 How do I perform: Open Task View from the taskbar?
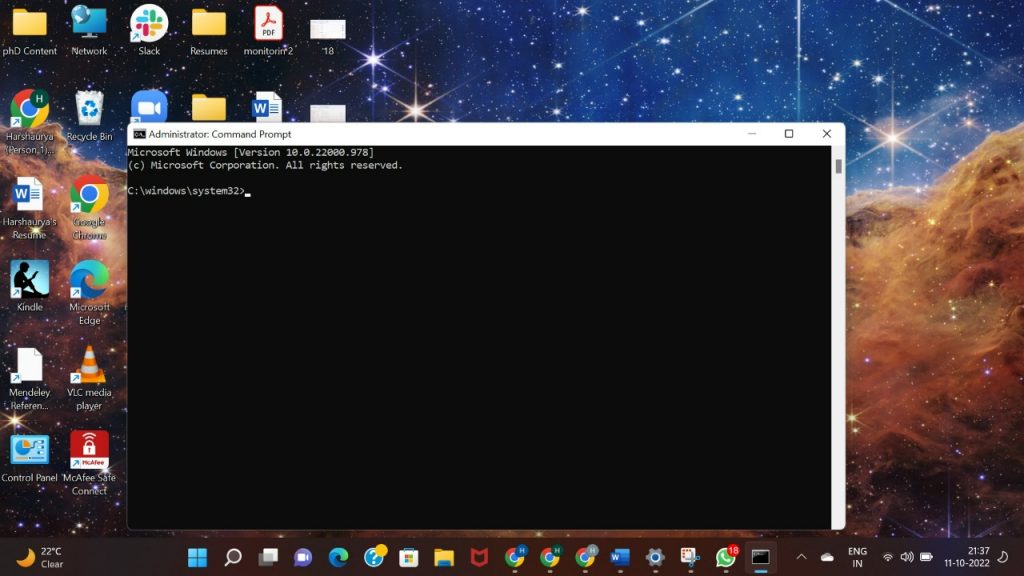point(268,557)
